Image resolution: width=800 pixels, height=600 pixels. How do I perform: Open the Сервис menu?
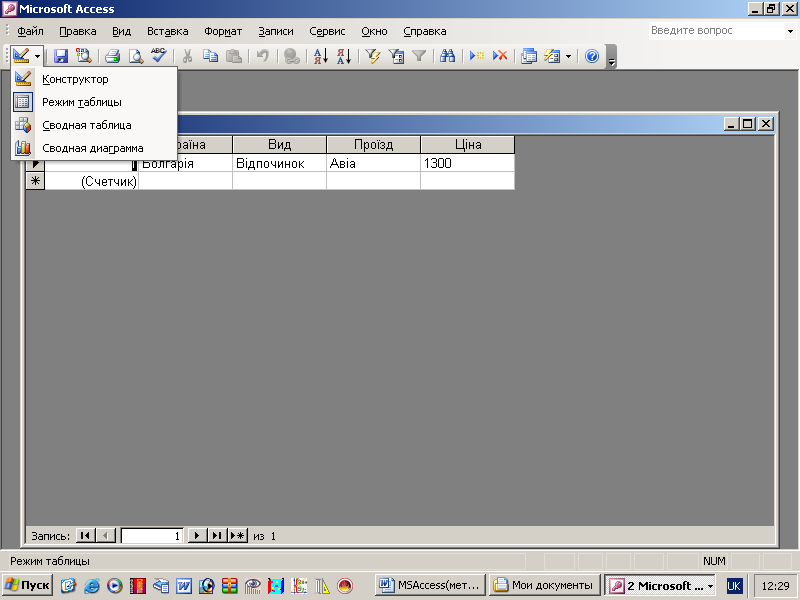327,31
